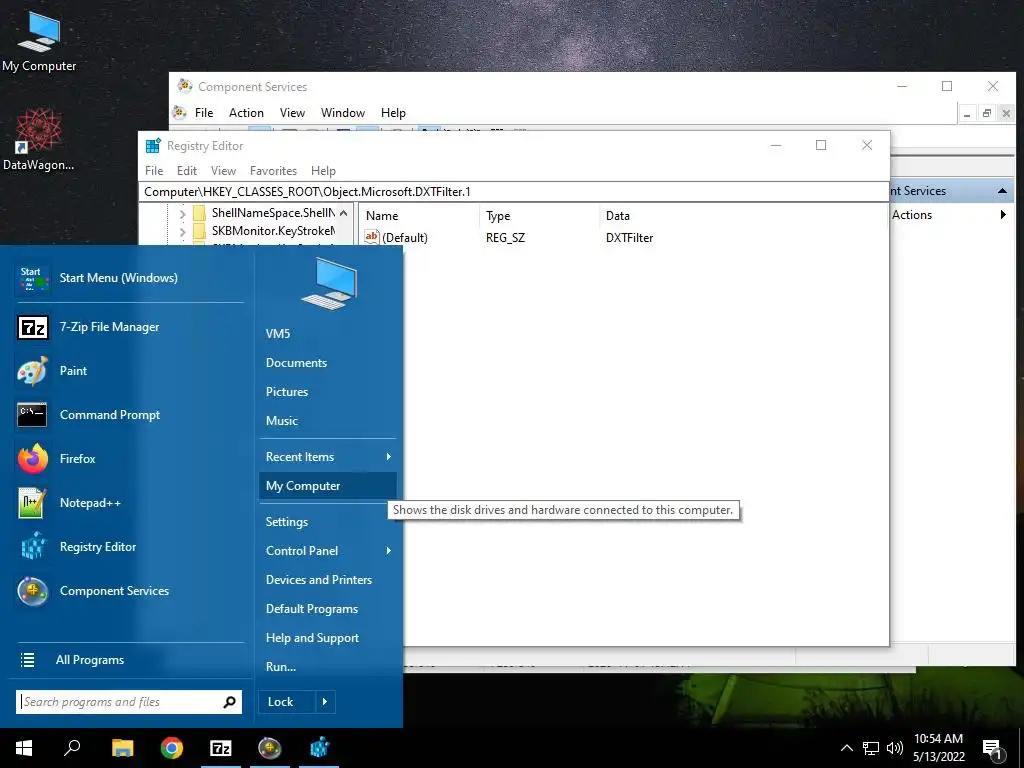Click the user computer picture in start menu
The height and width of the screenshot is (768, 1024).
tap(328, 283)
